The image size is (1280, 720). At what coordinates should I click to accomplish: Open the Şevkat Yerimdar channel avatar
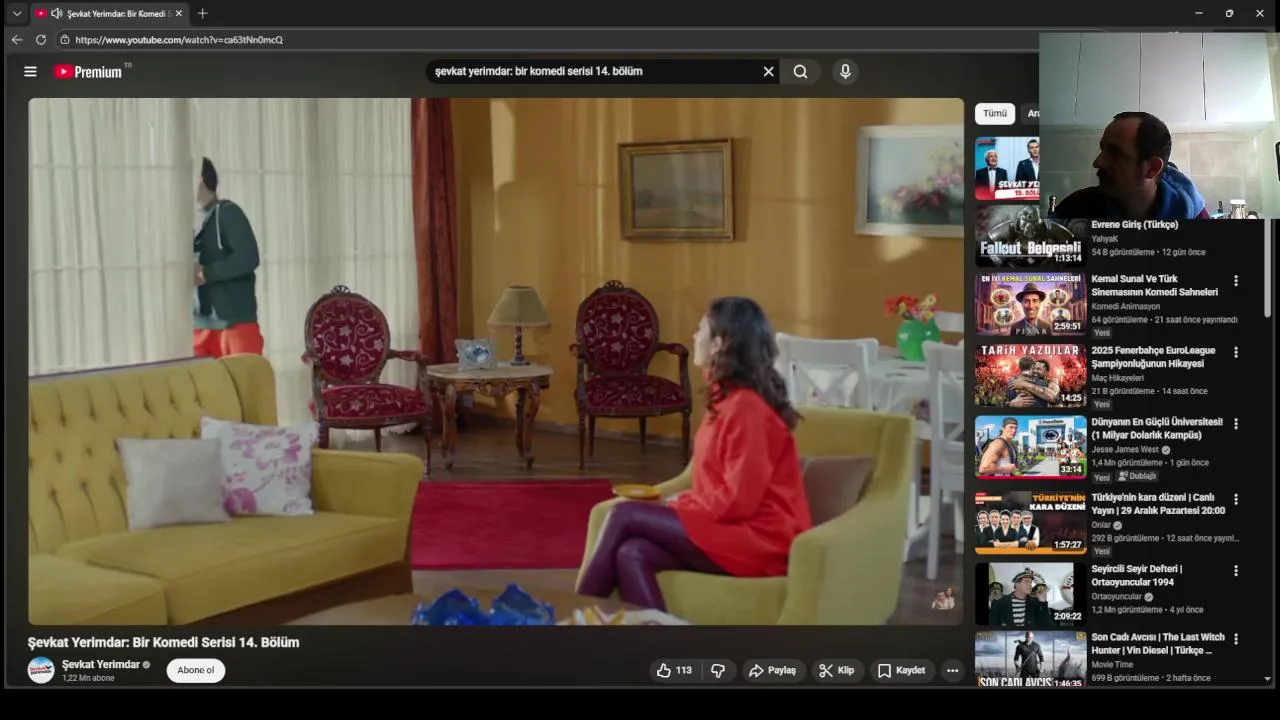coord(41,670)
